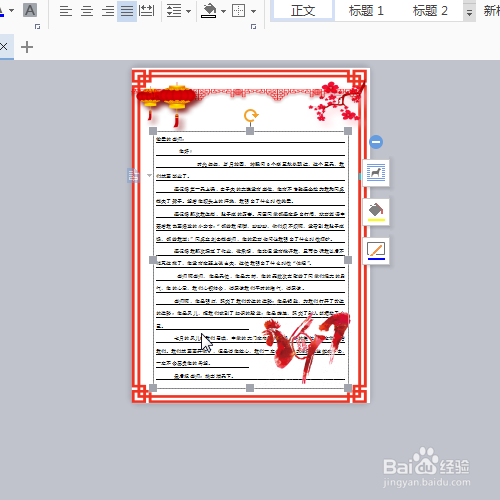The image size is (500, 500).
Task: Align text right
Action: pos(108,11)
